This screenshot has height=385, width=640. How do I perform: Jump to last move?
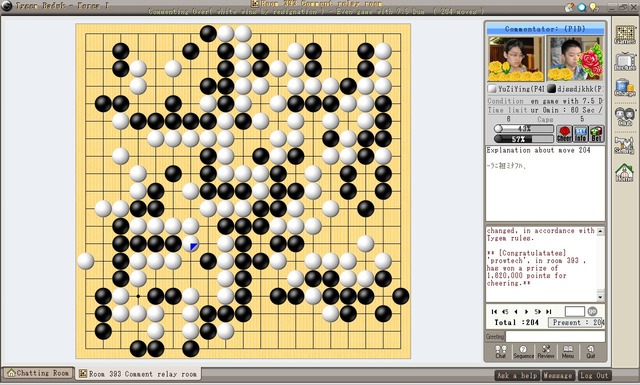(549, 312)
